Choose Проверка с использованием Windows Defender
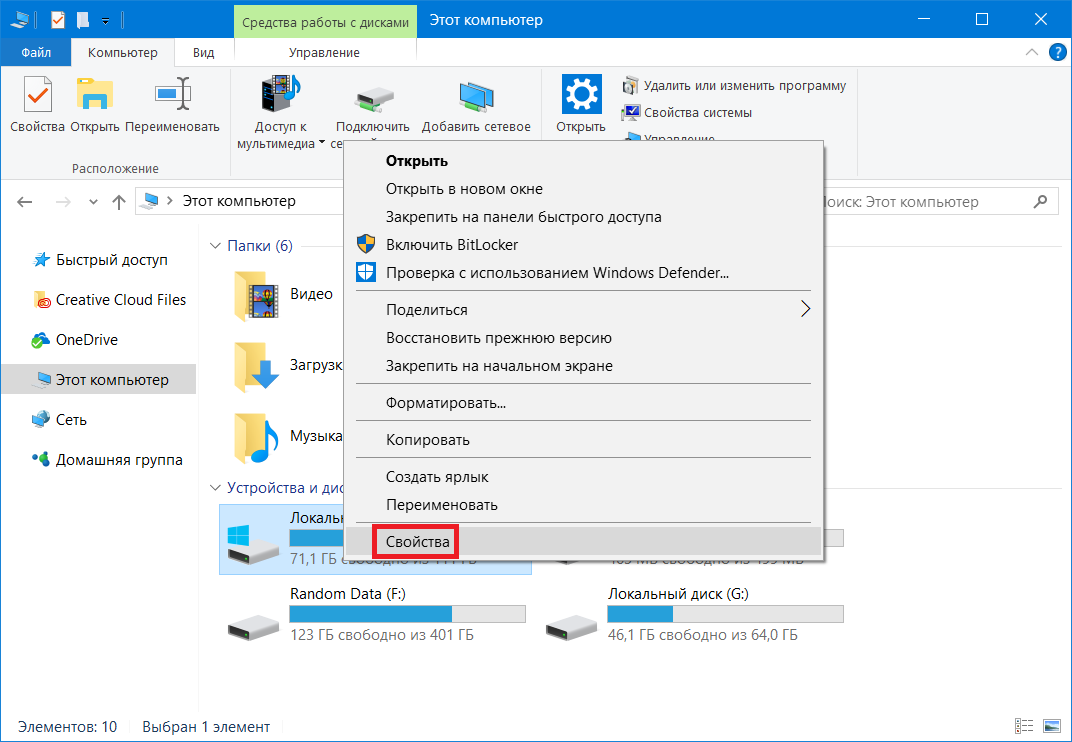The width and height of the screenshot is (1072, 742). (x=583, y=273)
